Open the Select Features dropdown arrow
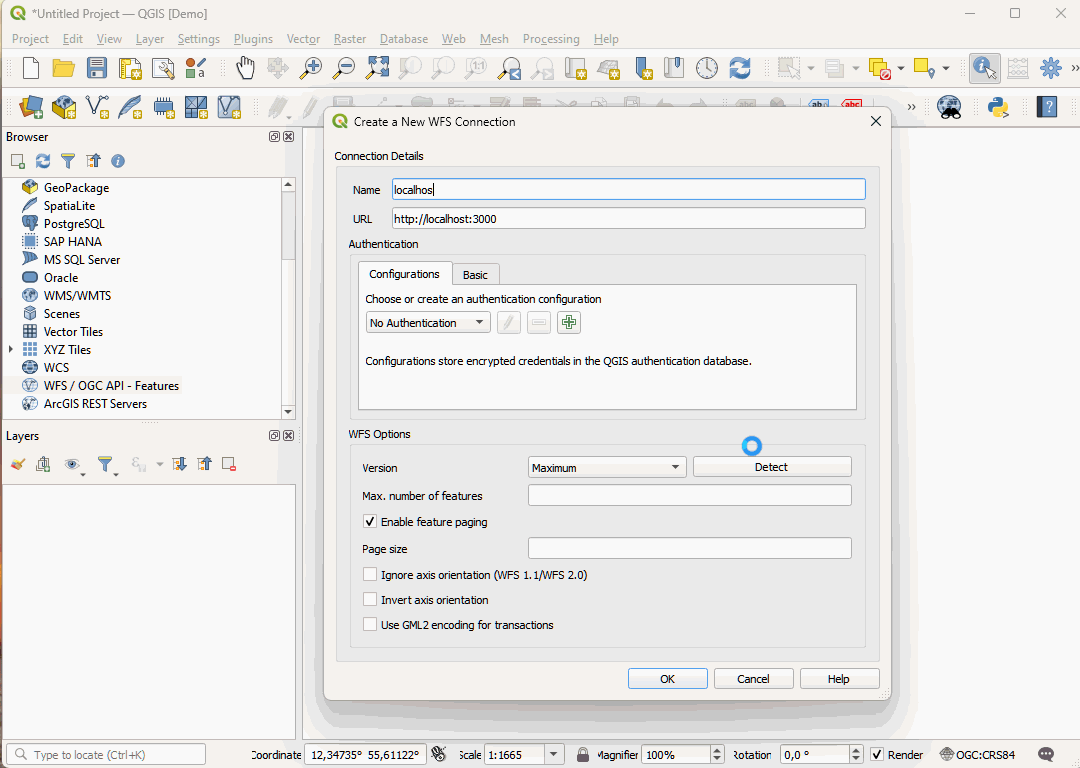 tap(811, 68)
